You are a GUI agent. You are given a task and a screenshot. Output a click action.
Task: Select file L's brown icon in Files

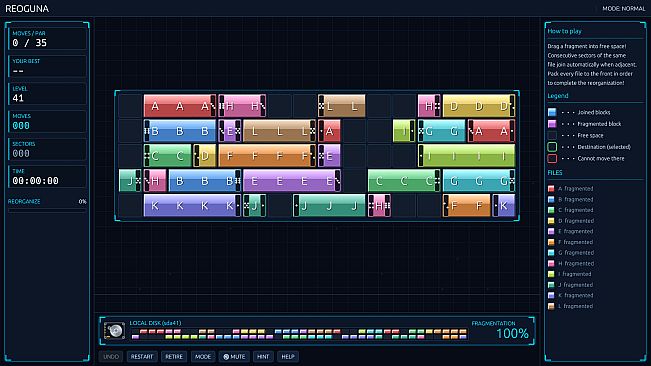(x=551, y=306)
